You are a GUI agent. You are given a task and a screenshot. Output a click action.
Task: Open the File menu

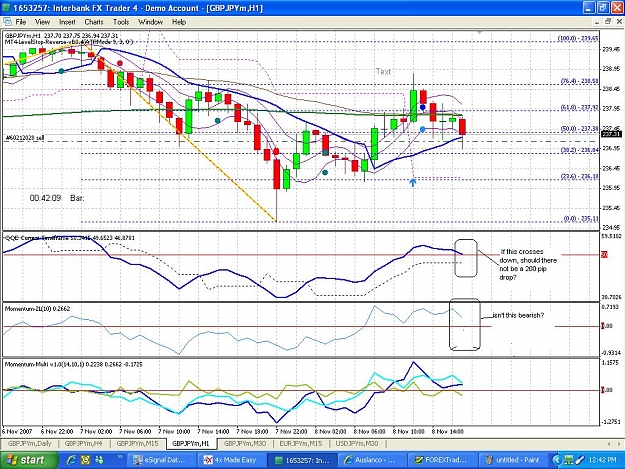[x=21, y=22]
